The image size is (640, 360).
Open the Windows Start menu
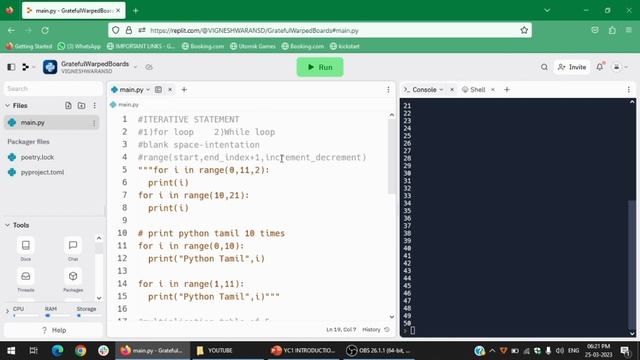pyautogui.click(x=11, y=351)
